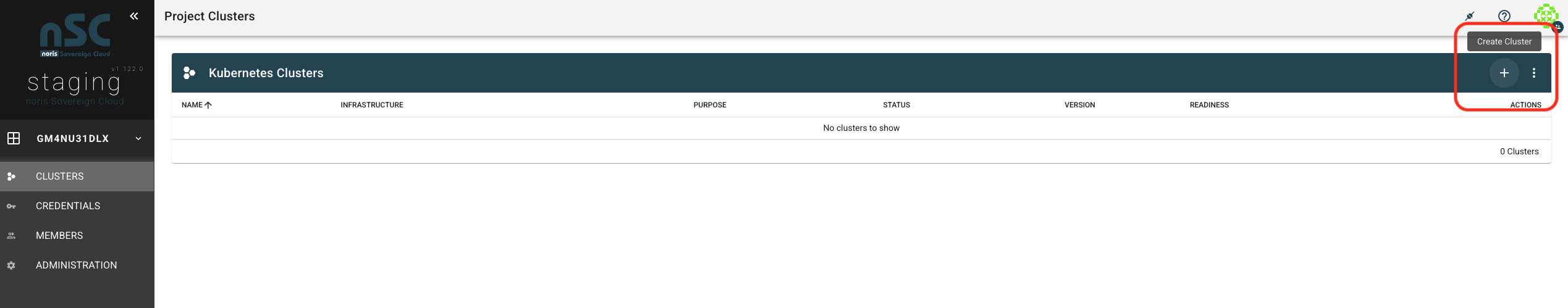This screenshot has height=308, width=1568.
Task: Click the INFRASTRUCTURE column header
Action: tap(372, 105)
